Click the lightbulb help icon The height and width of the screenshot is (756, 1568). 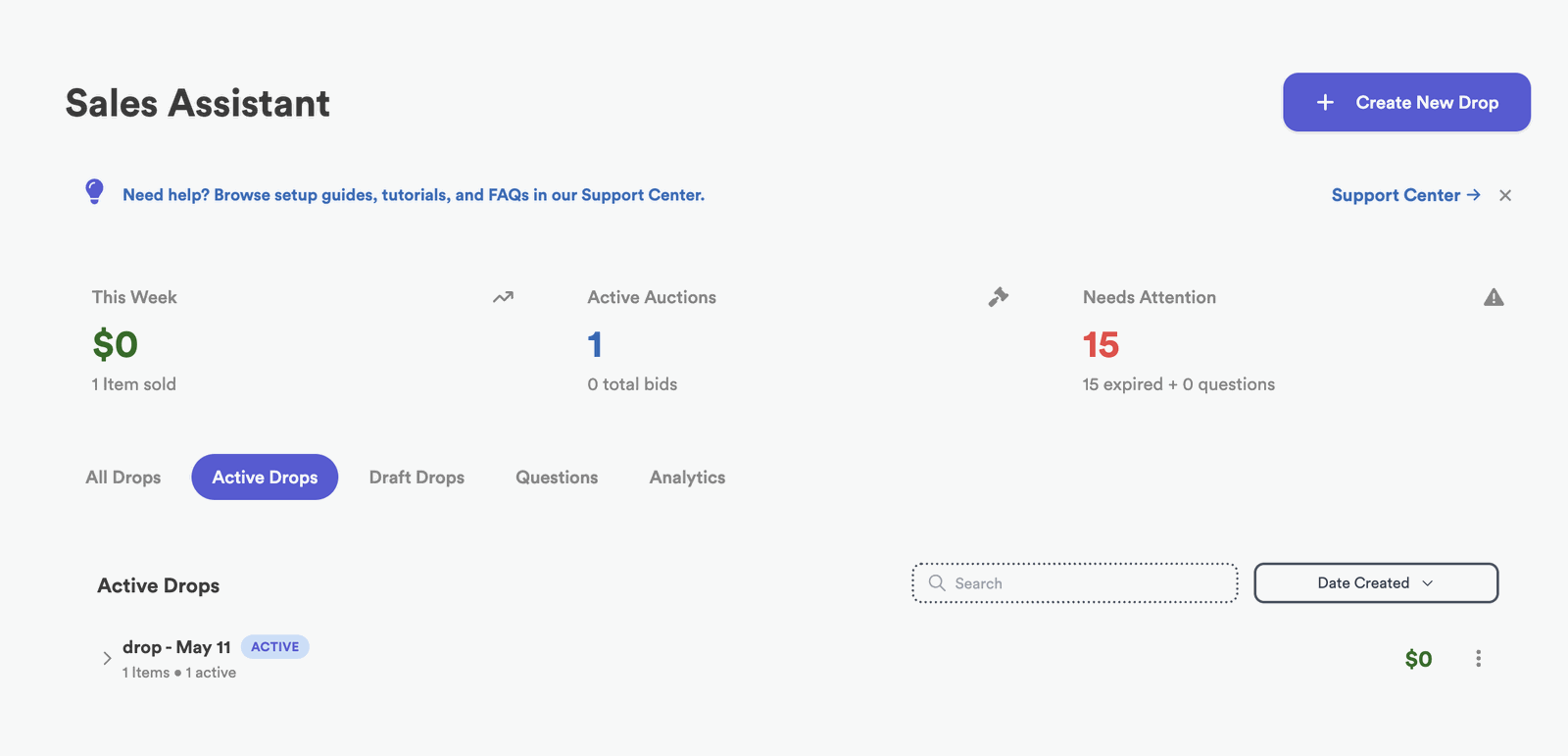click(x=94, y=191)
